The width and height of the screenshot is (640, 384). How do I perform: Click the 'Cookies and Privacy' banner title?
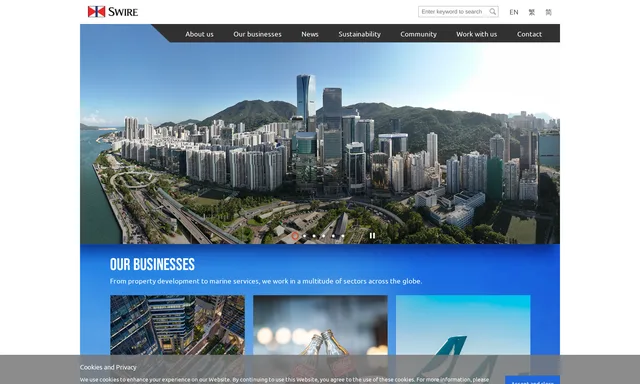pos(108,367)
